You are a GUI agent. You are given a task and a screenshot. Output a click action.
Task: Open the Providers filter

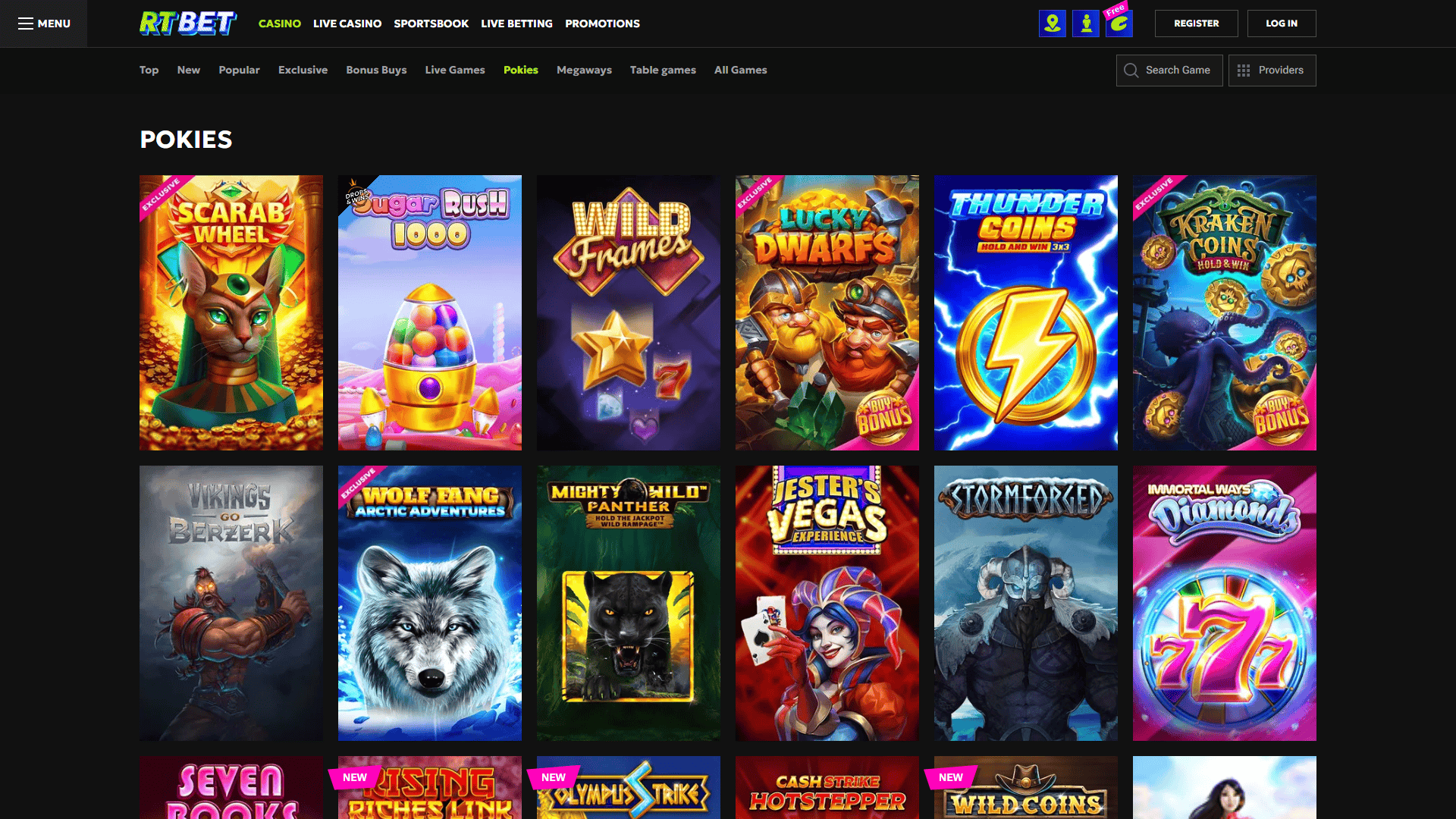click(x=1272, y=71)
